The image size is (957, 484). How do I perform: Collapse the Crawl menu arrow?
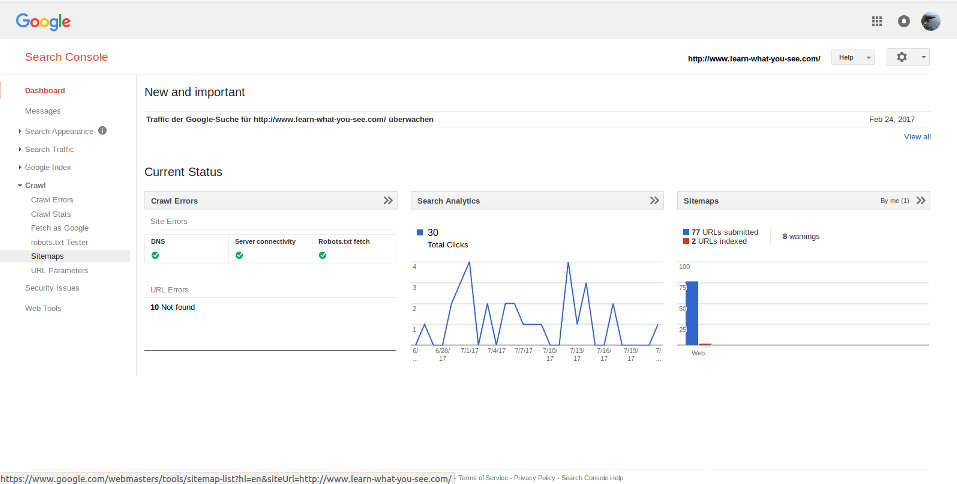[20, 185]
